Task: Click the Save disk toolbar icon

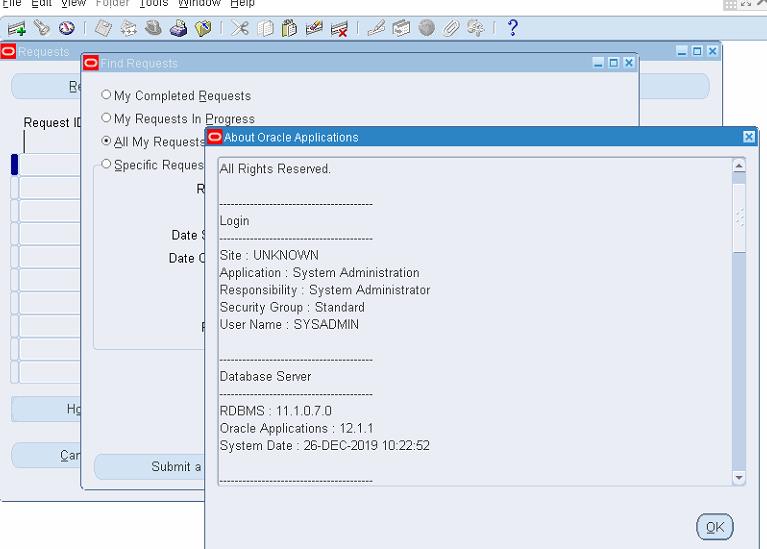Action: (x=103, y=28)
